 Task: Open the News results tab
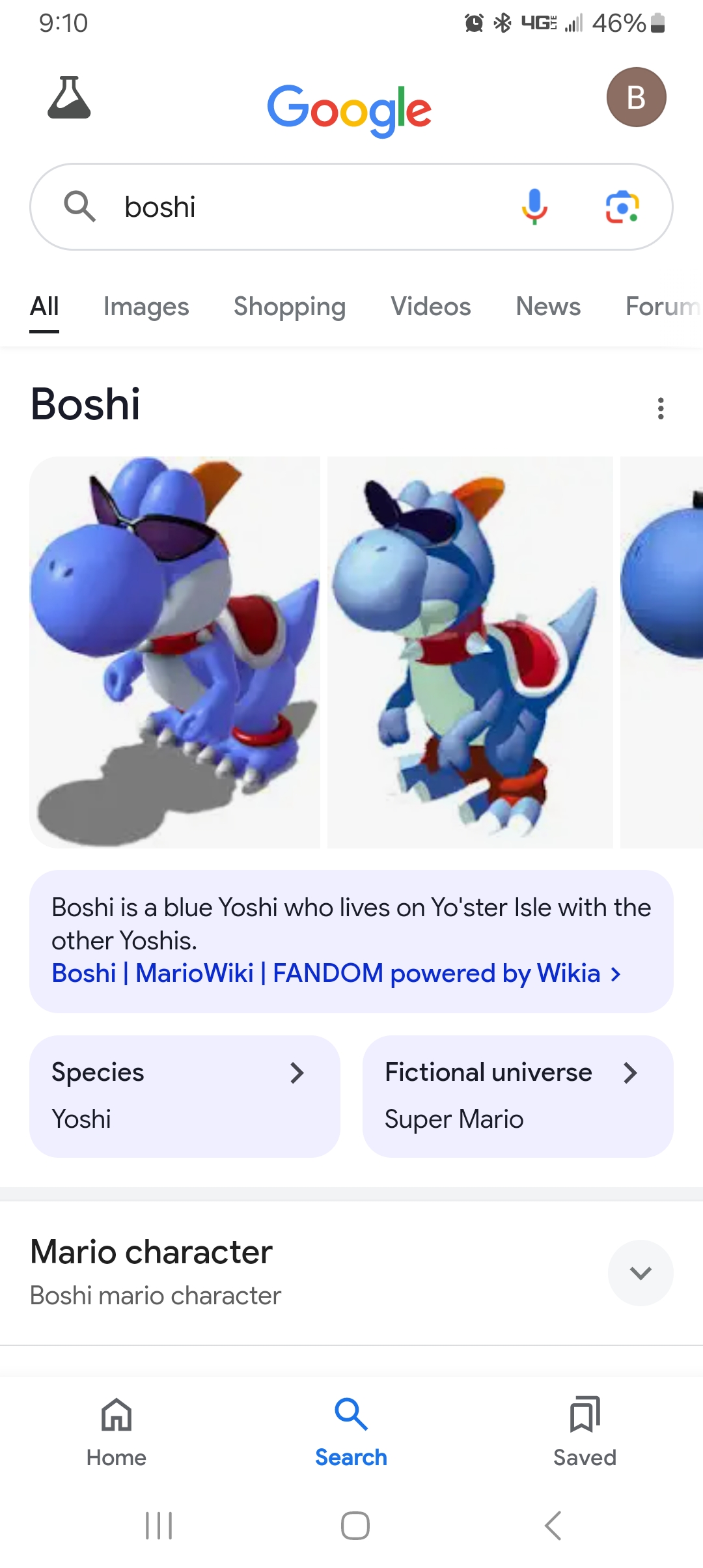click(x=548, y=306)
